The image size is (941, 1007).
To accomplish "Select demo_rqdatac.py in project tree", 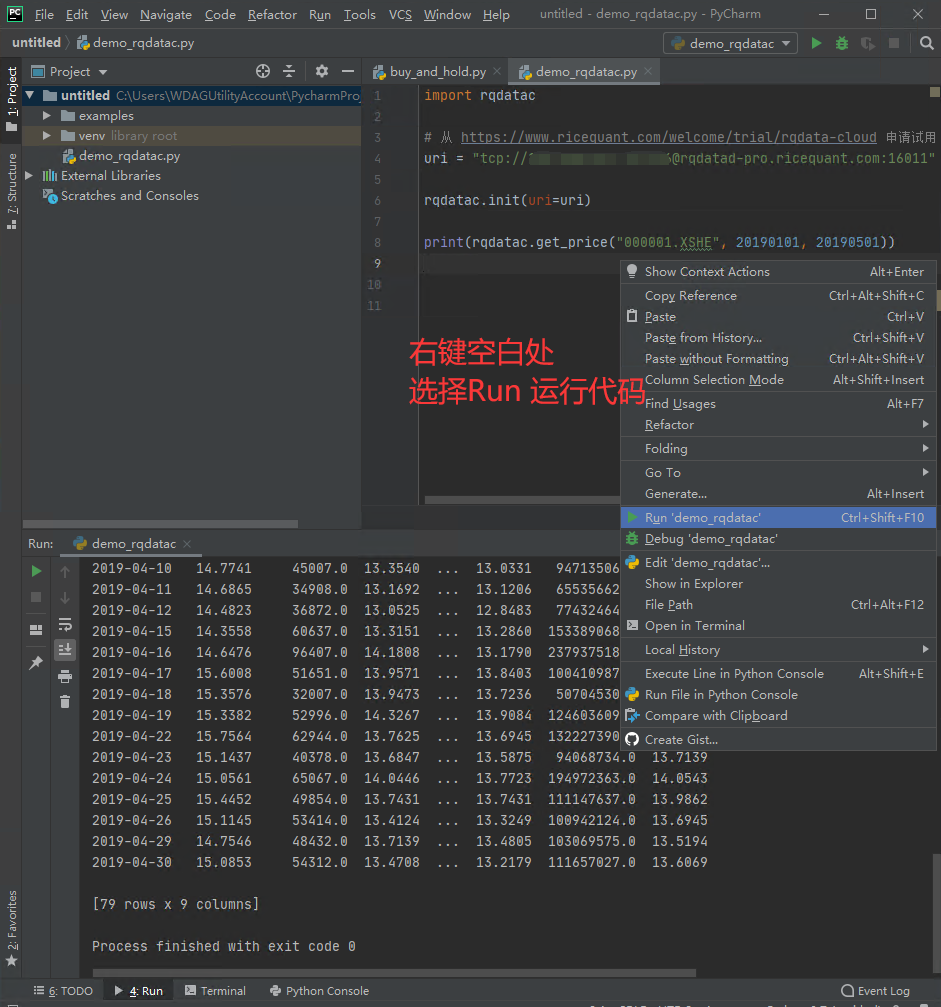I will pyautogui.click(x=121, y=155).
